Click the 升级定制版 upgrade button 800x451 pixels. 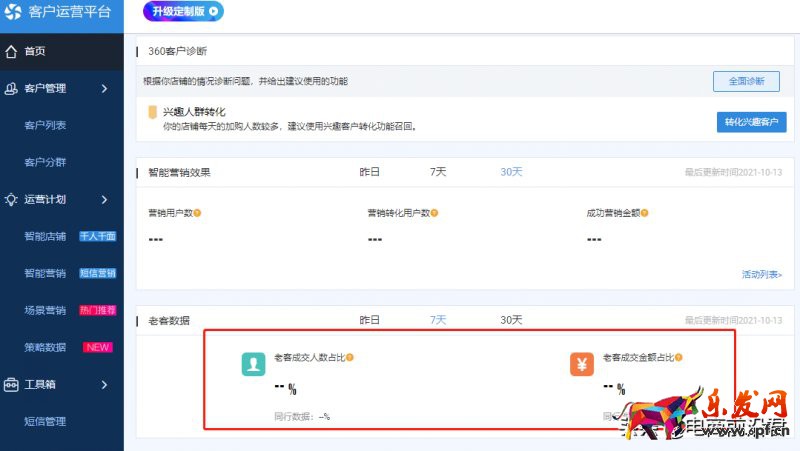183,11
